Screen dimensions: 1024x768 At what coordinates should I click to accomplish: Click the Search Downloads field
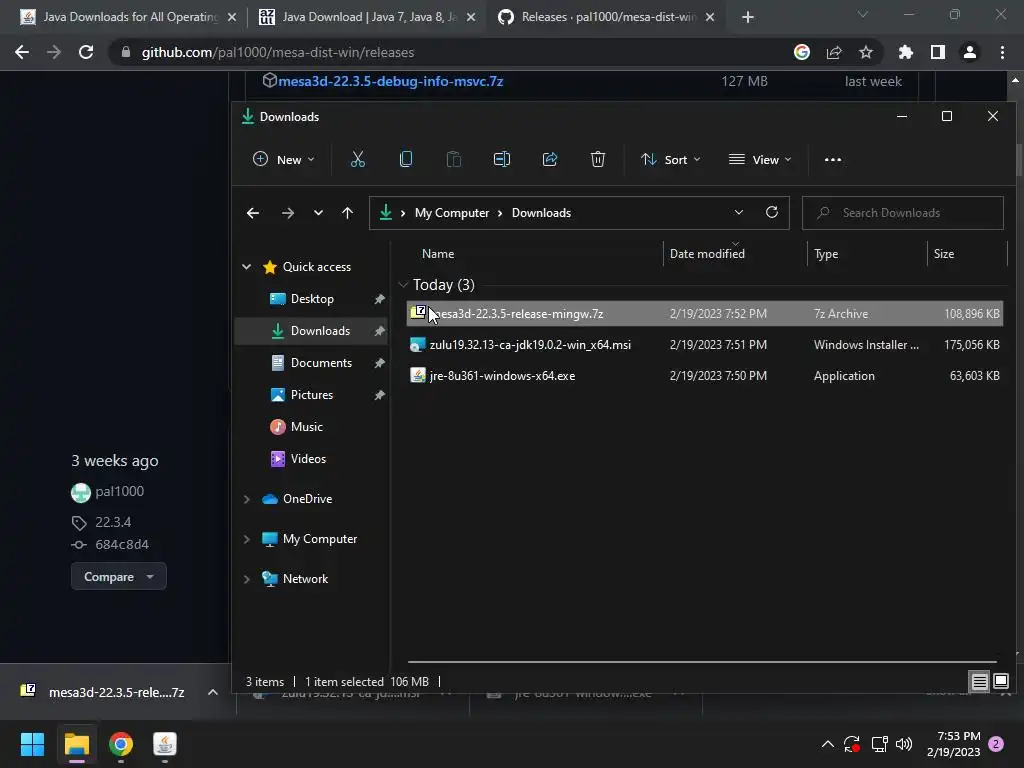[903, 213]
